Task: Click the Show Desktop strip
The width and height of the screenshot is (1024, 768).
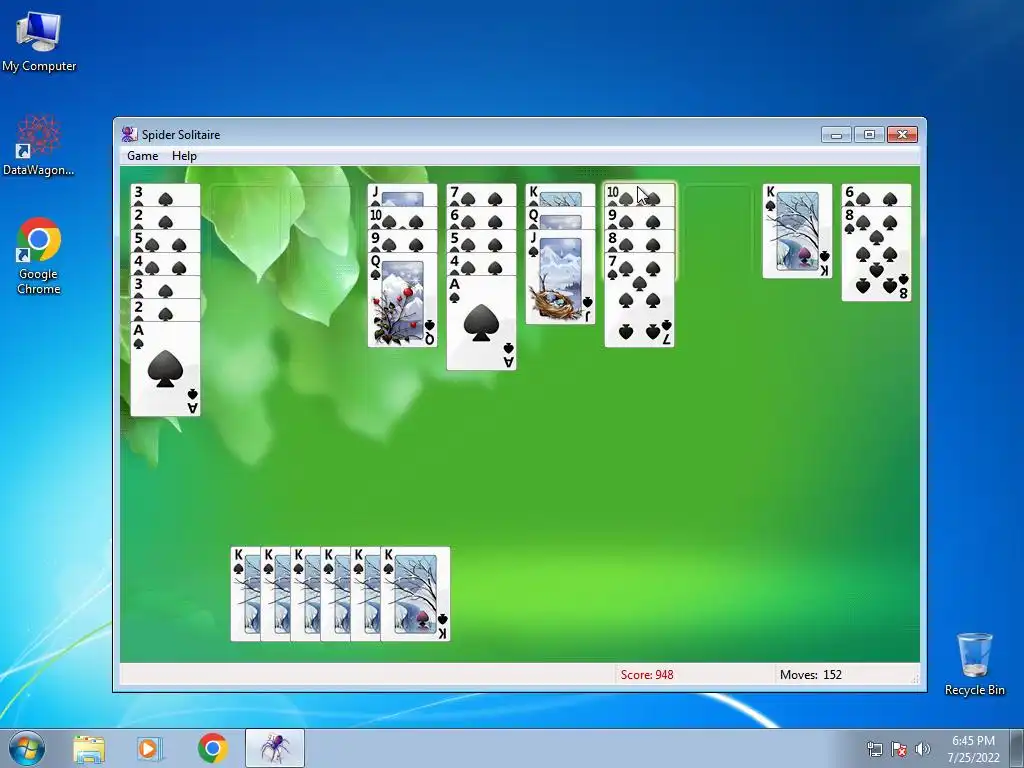Action: pos(1017,748)
